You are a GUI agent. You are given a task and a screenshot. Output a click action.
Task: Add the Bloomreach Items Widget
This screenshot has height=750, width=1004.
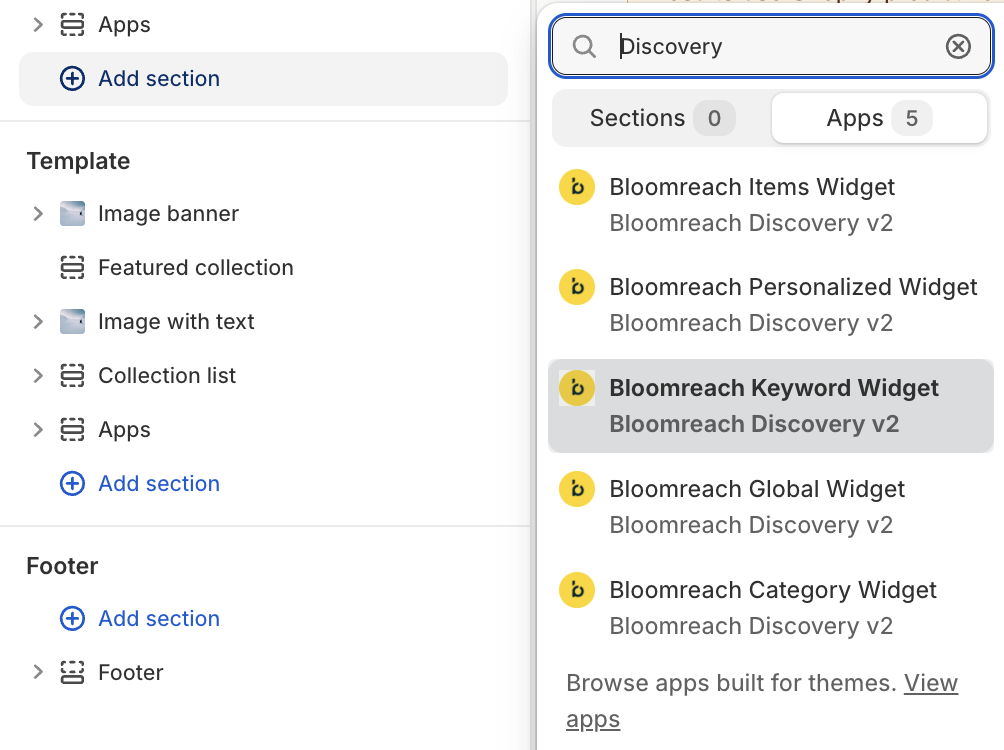771,205
